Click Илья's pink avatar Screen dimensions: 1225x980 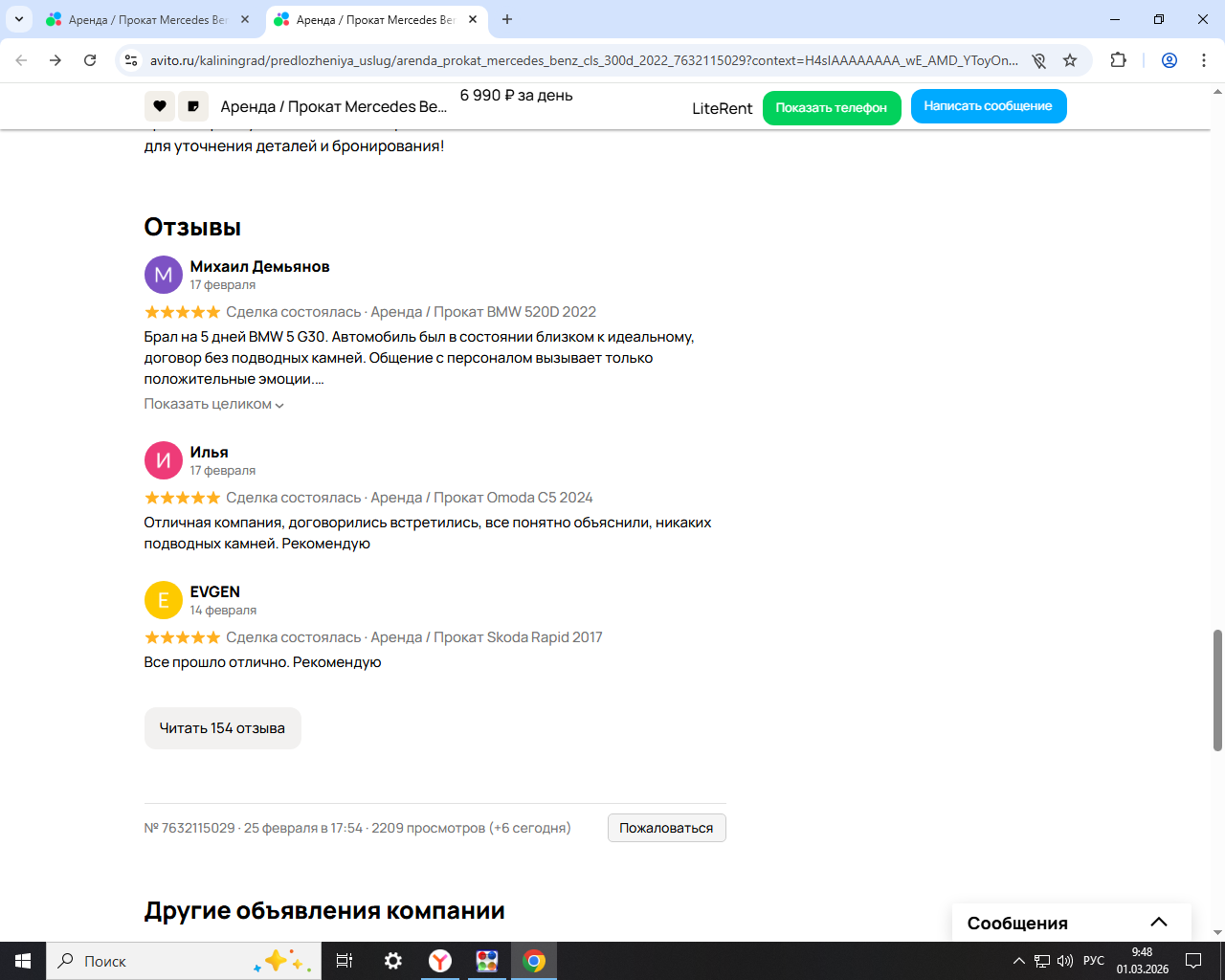[x=164, y=460]
